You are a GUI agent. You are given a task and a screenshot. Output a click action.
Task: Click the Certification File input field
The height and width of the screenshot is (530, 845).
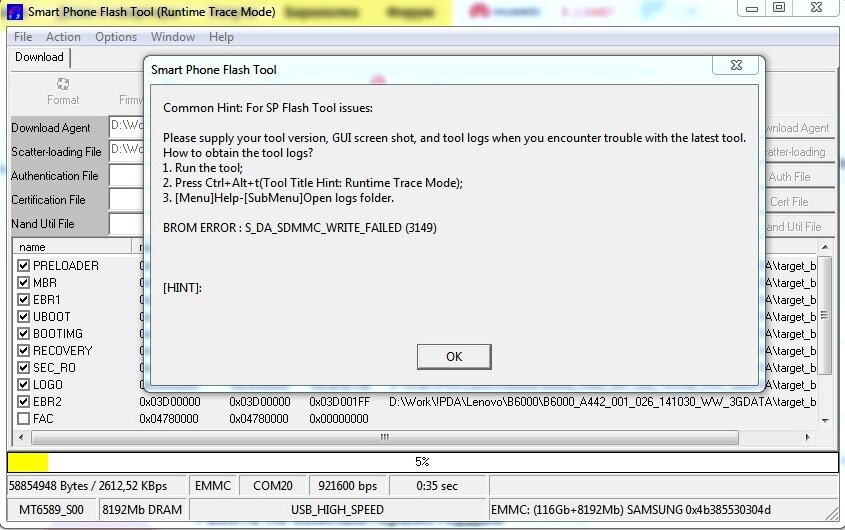[x=127, y=199]
